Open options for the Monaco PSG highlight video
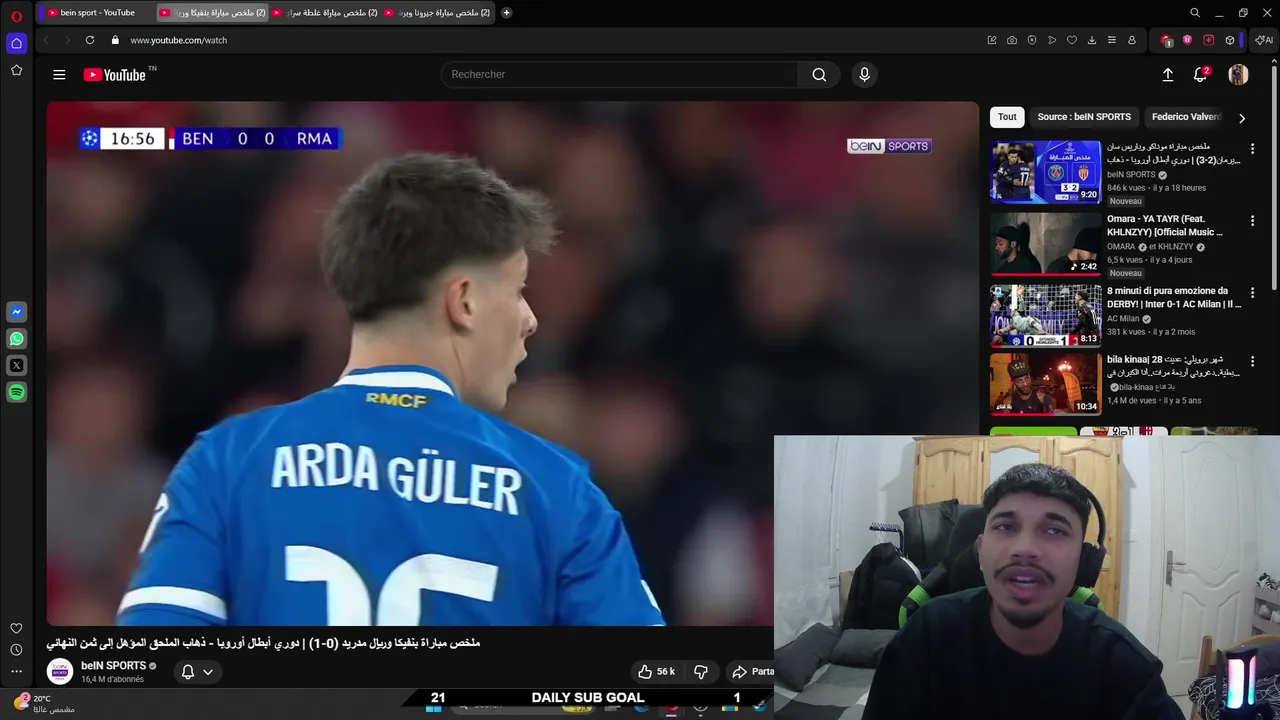 point(1252,149)
